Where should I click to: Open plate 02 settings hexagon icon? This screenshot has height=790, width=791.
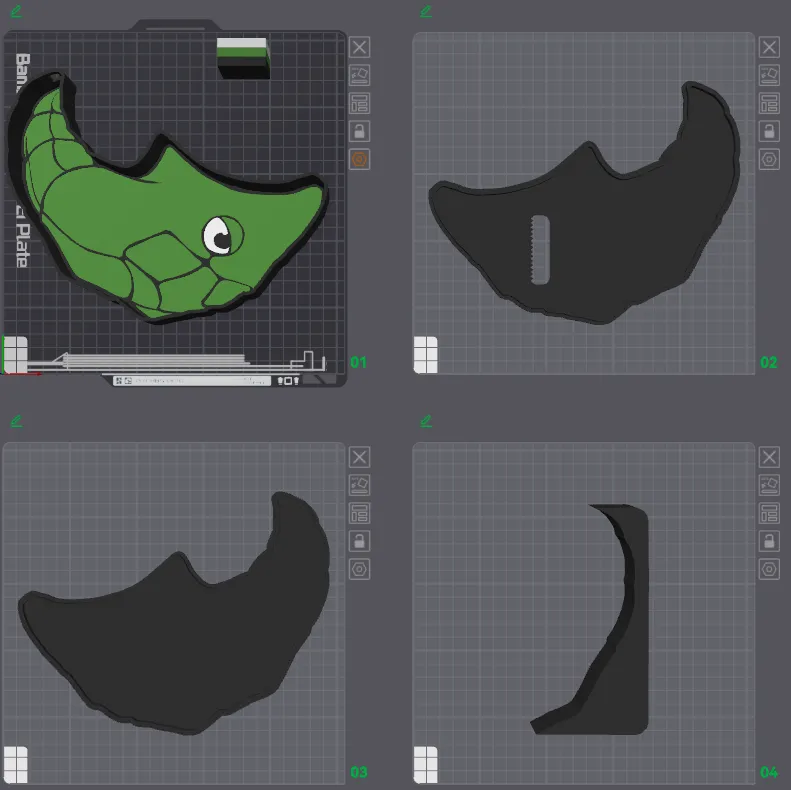tap(769, 159)
